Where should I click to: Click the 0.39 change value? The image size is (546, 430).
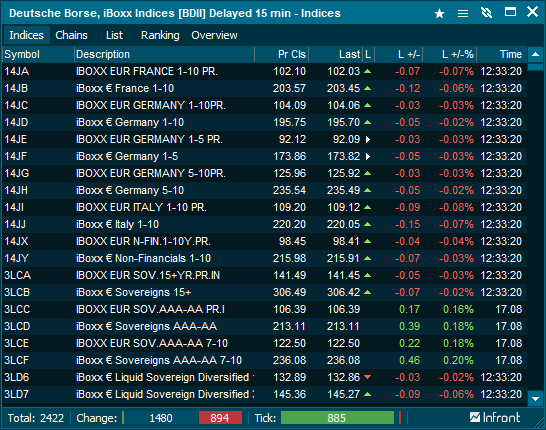[410, 327]
